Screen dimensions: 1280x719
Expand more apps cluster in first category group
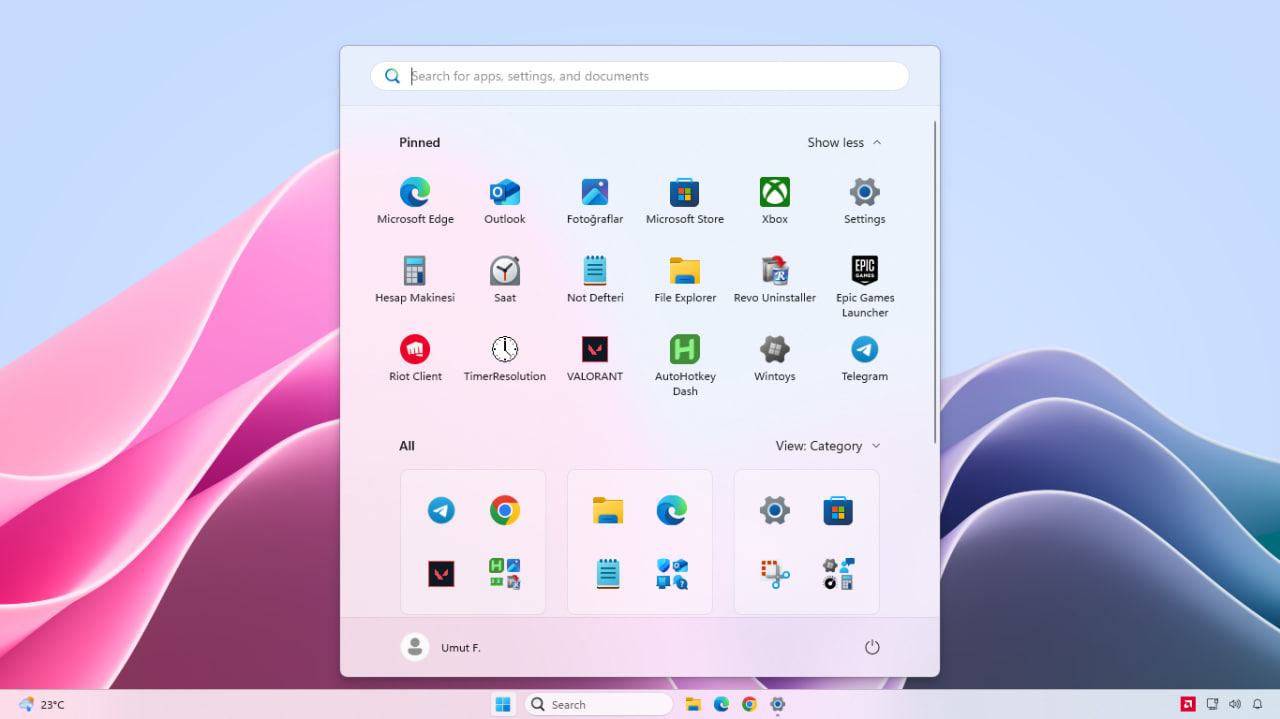pyautogui.click(x=505, y=573)
